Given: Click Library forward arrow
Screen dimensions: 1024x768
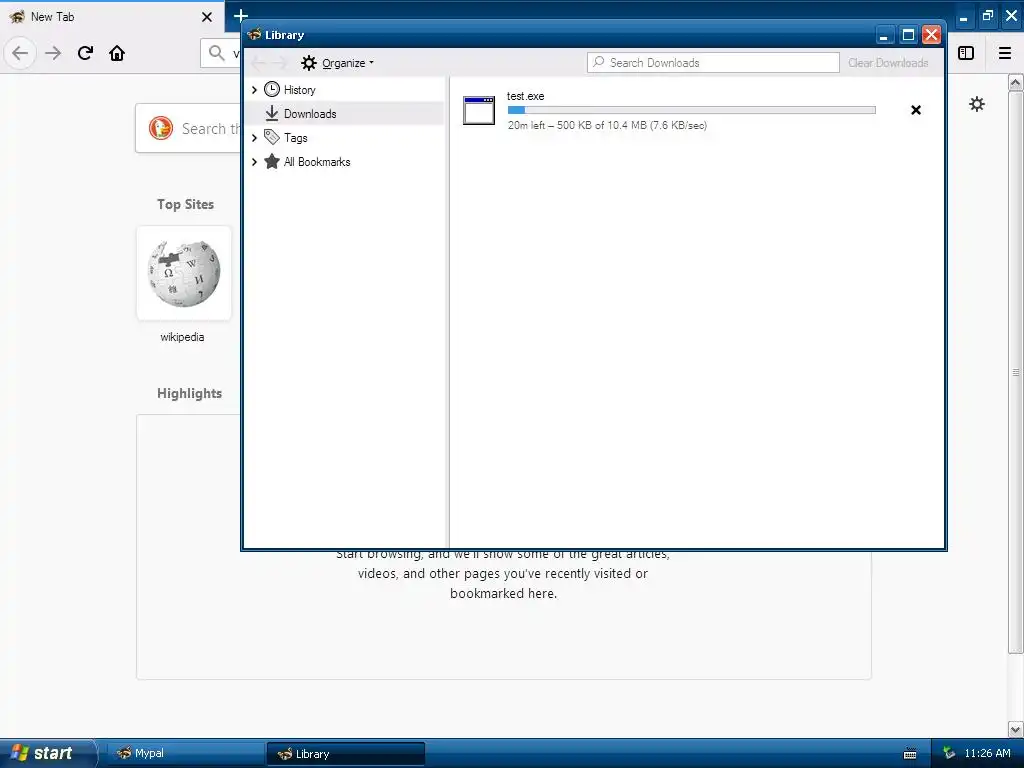Looking at the screenshot, I should (x=280, y=63).
